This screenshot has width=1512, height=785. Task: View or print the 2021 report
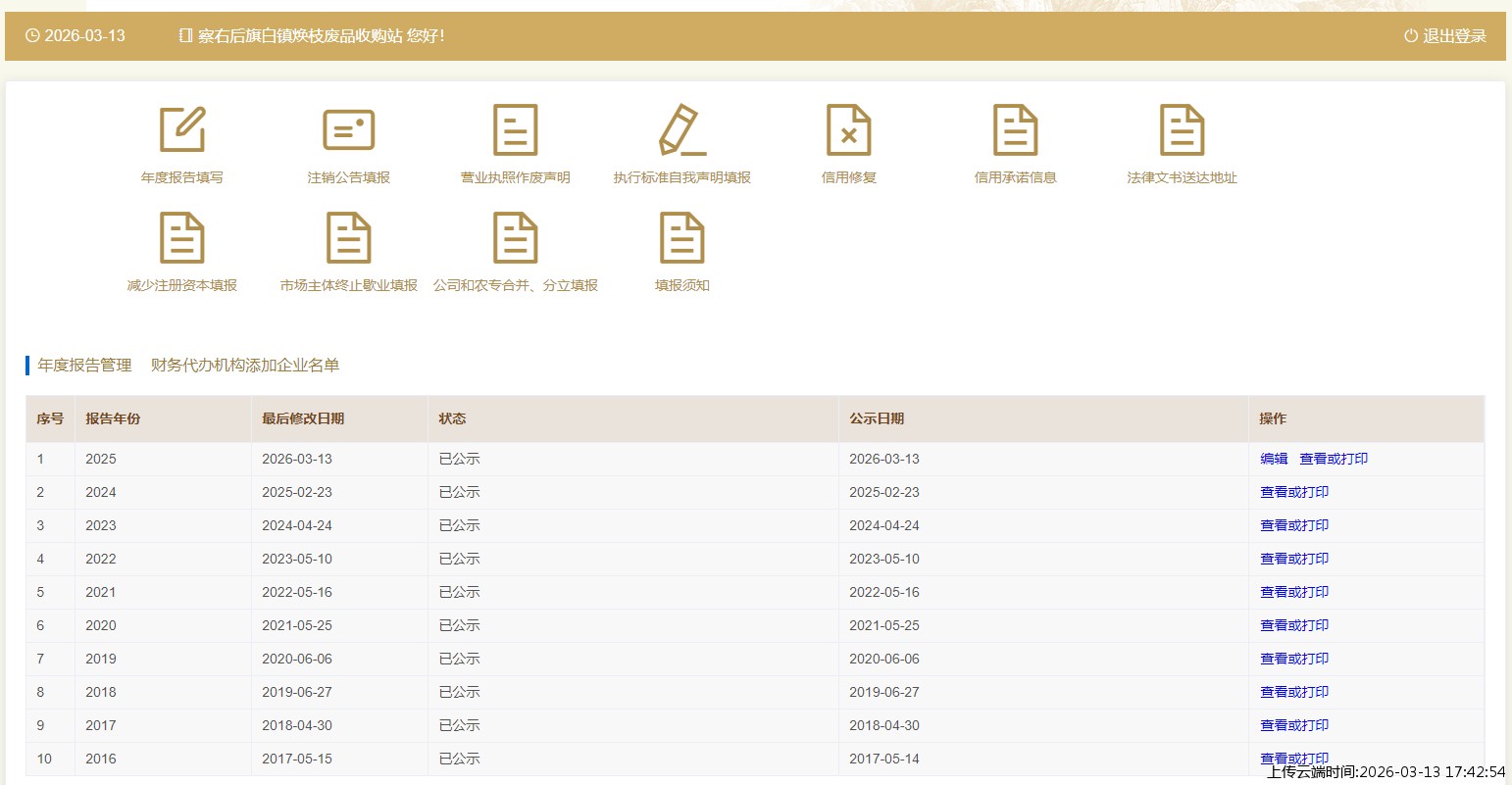pos(1294,592)
